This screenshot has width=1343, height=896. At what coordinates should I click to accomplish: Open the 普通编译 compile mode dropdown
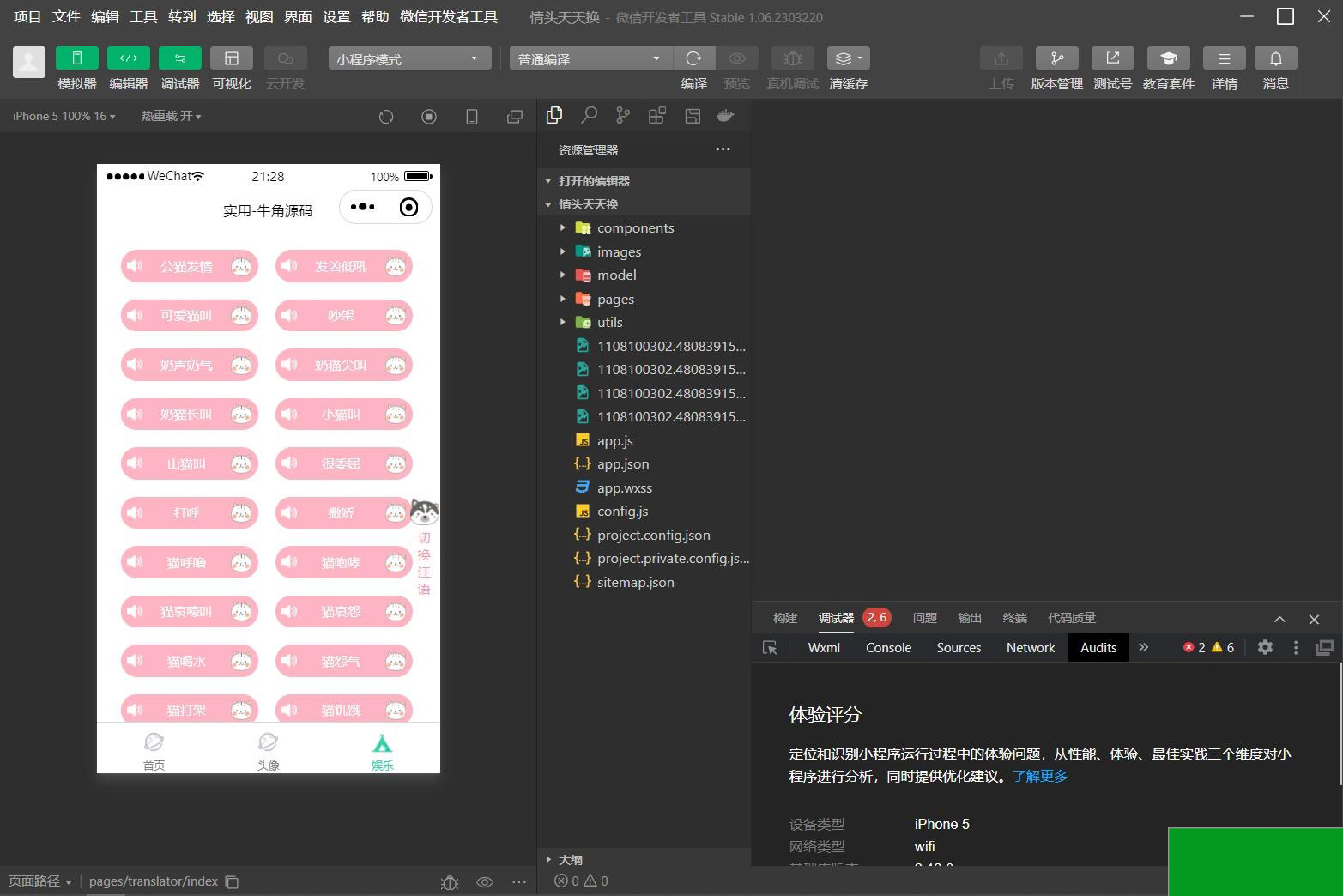tap(591, 58)
